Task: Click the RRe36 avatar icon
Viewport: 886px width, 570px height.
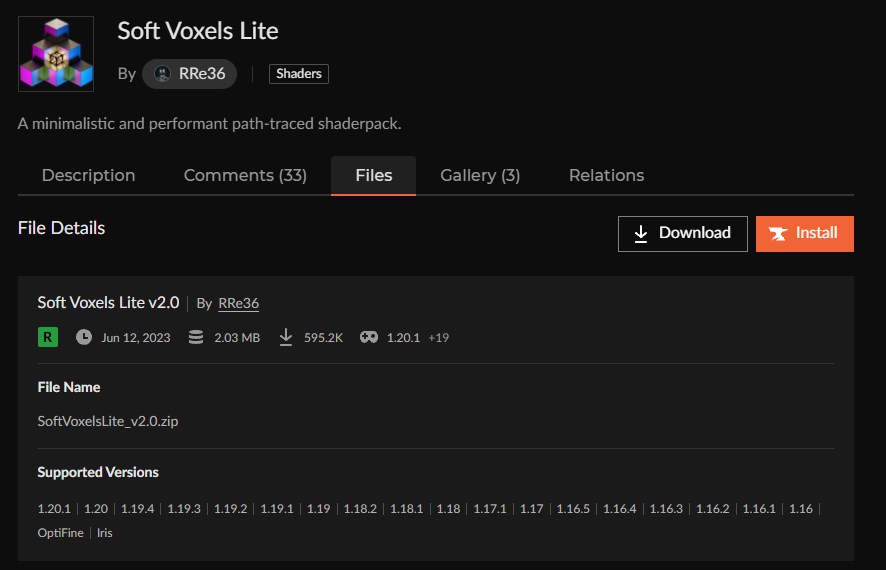Action: click(x=163, y=74)
